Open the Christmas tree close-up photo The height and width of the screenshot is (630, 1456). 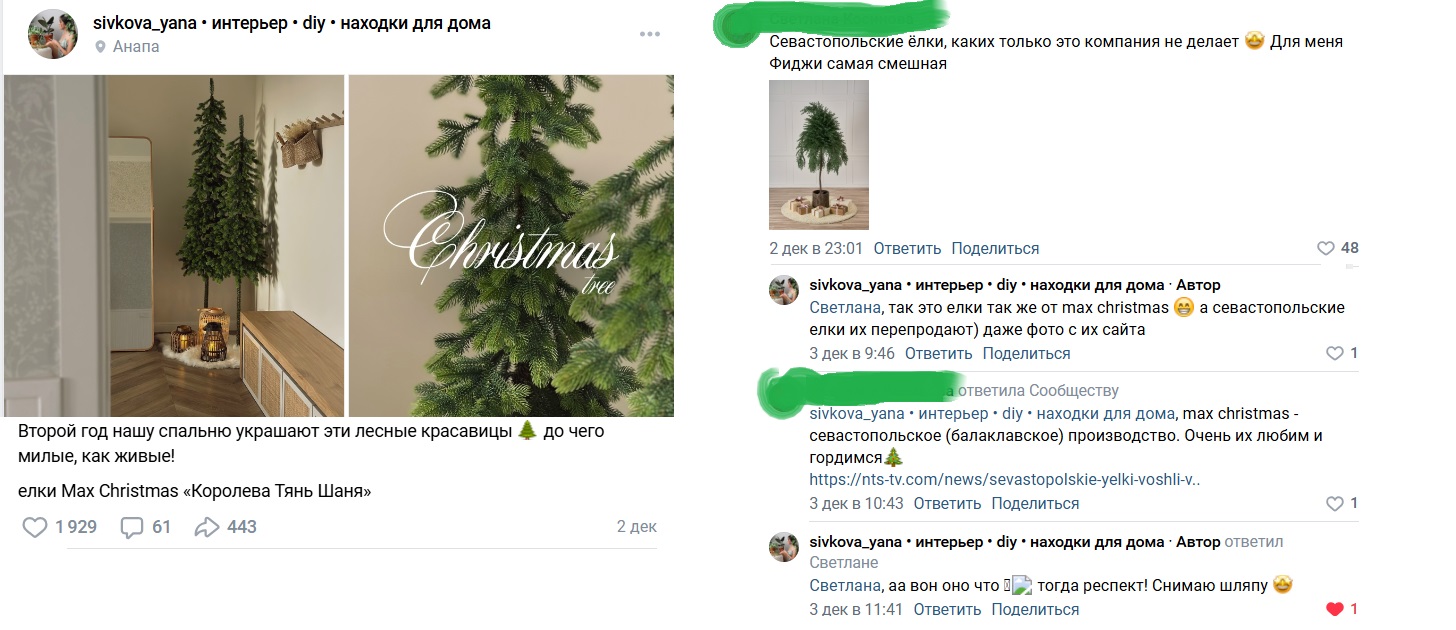point(511,245)
